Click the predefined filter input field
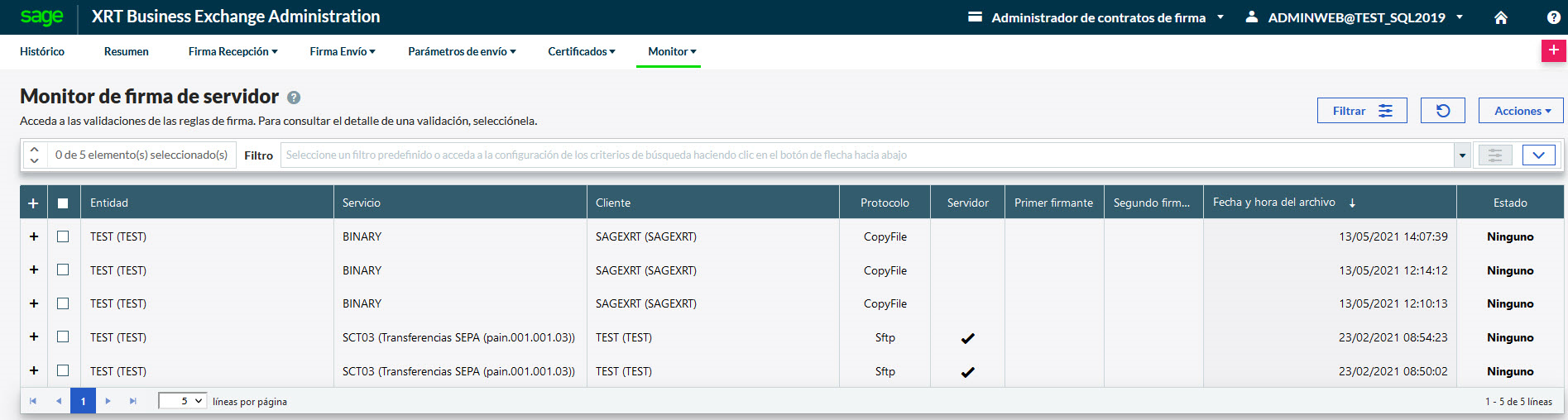This screenshot has height=420, width=1568. (x=866, y=155)
